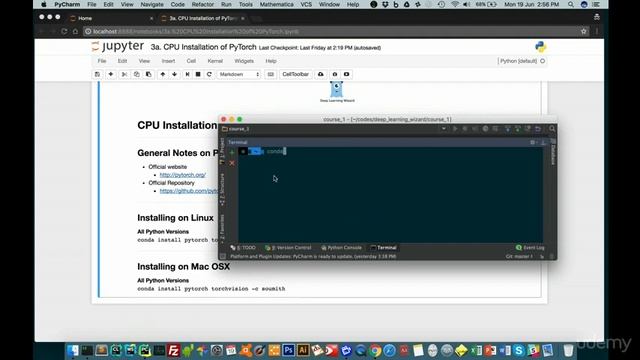This screenshot has width=640, height=360.
Task: Open the TODO tab in PyCharm
Action: tap(243, 248)
